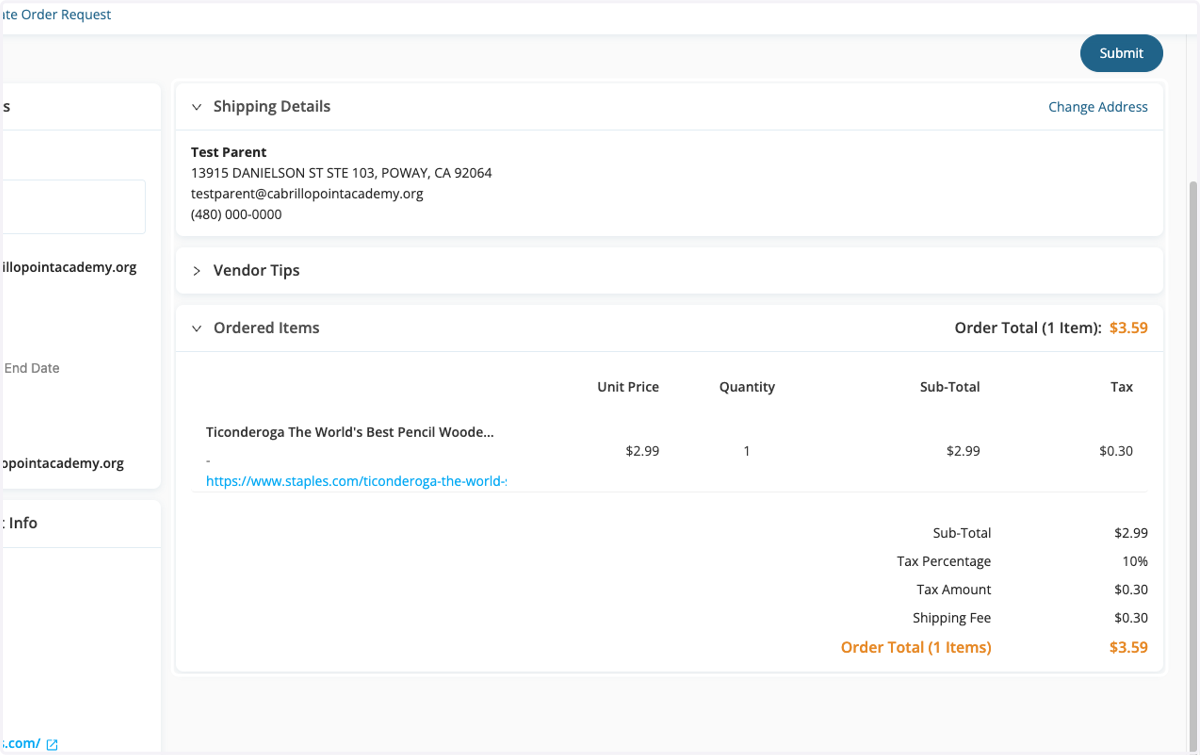Screen dimensions: 1200x755
Task: Submit the order request
Action: (1121, 53)
